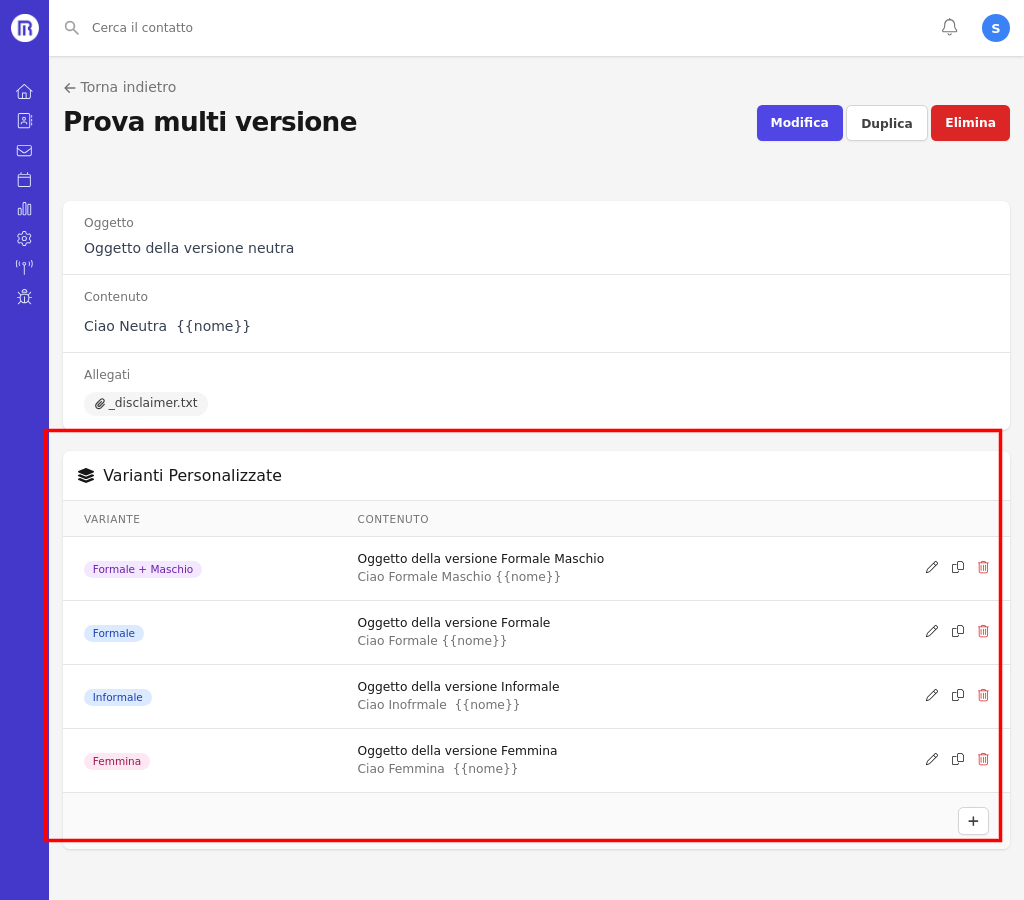This screenshot has width=1024, height=900.
Task: Edit the Formale variant pencil
Action: [x=932, y=631]
